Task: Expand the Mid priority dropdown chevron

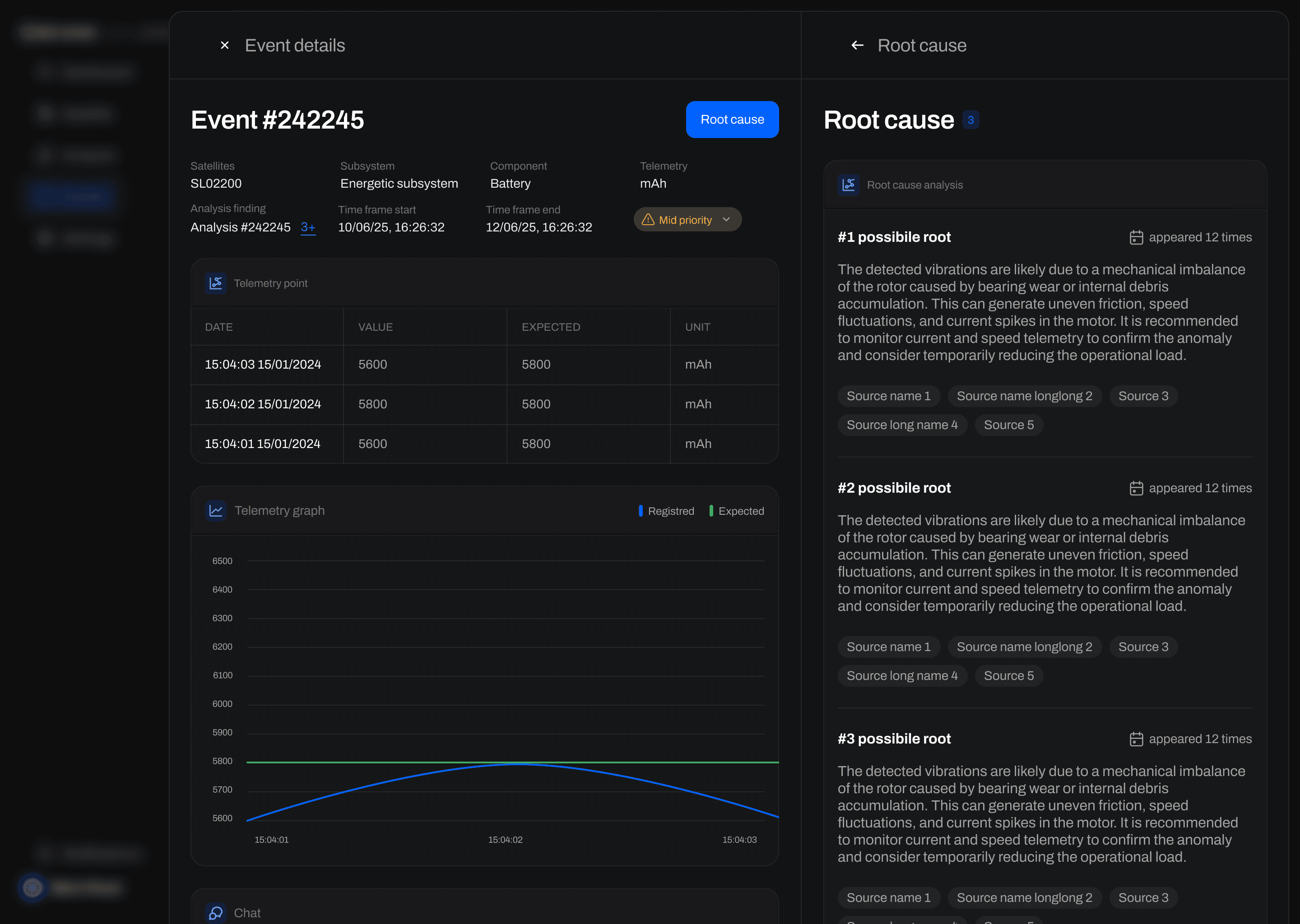Action: (726, 220)
